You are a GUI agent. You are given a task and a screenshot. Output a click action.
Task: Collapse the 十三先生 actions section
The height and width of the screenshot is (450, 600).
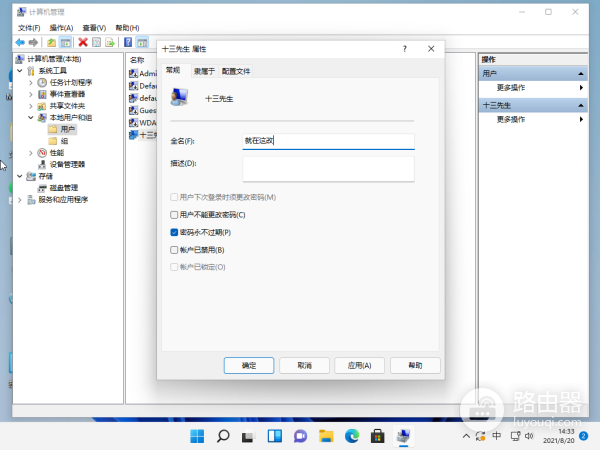[581, 105]
